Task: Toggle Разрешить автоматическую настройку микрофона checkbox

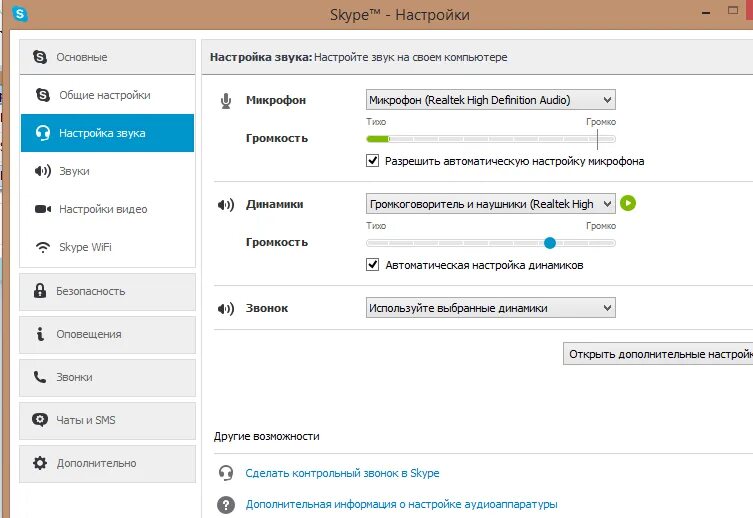Action: point(373,160)
